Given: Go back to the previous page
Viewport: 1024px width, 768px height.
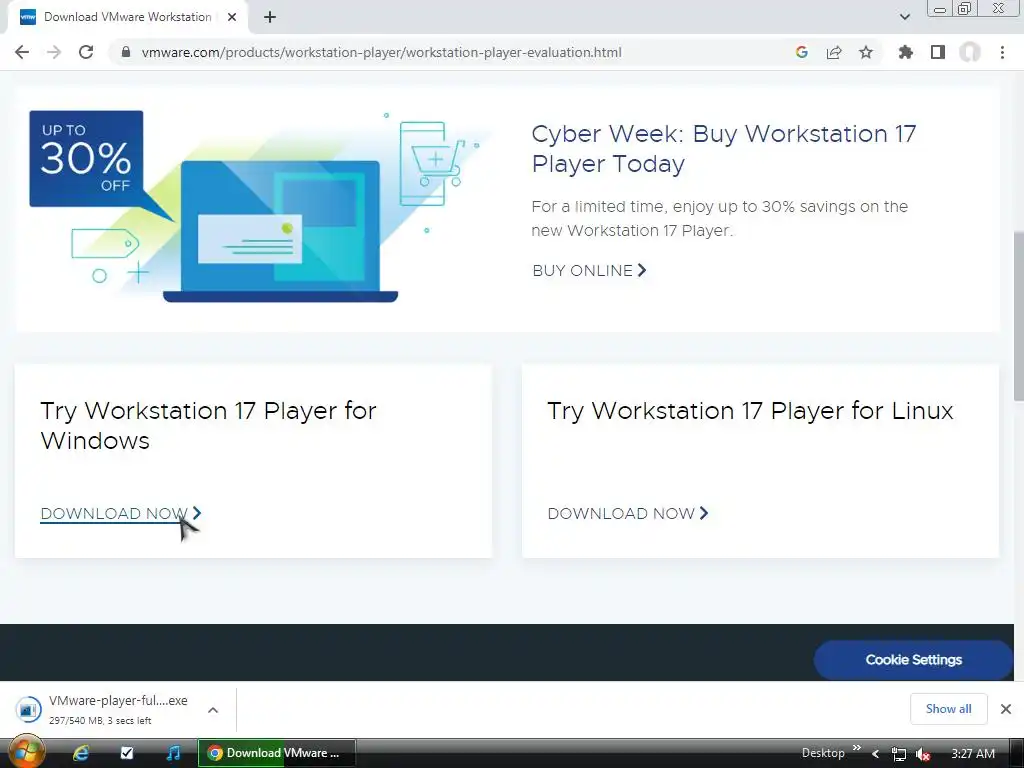Looking at the screenshot, I should [x=22, y=52].
